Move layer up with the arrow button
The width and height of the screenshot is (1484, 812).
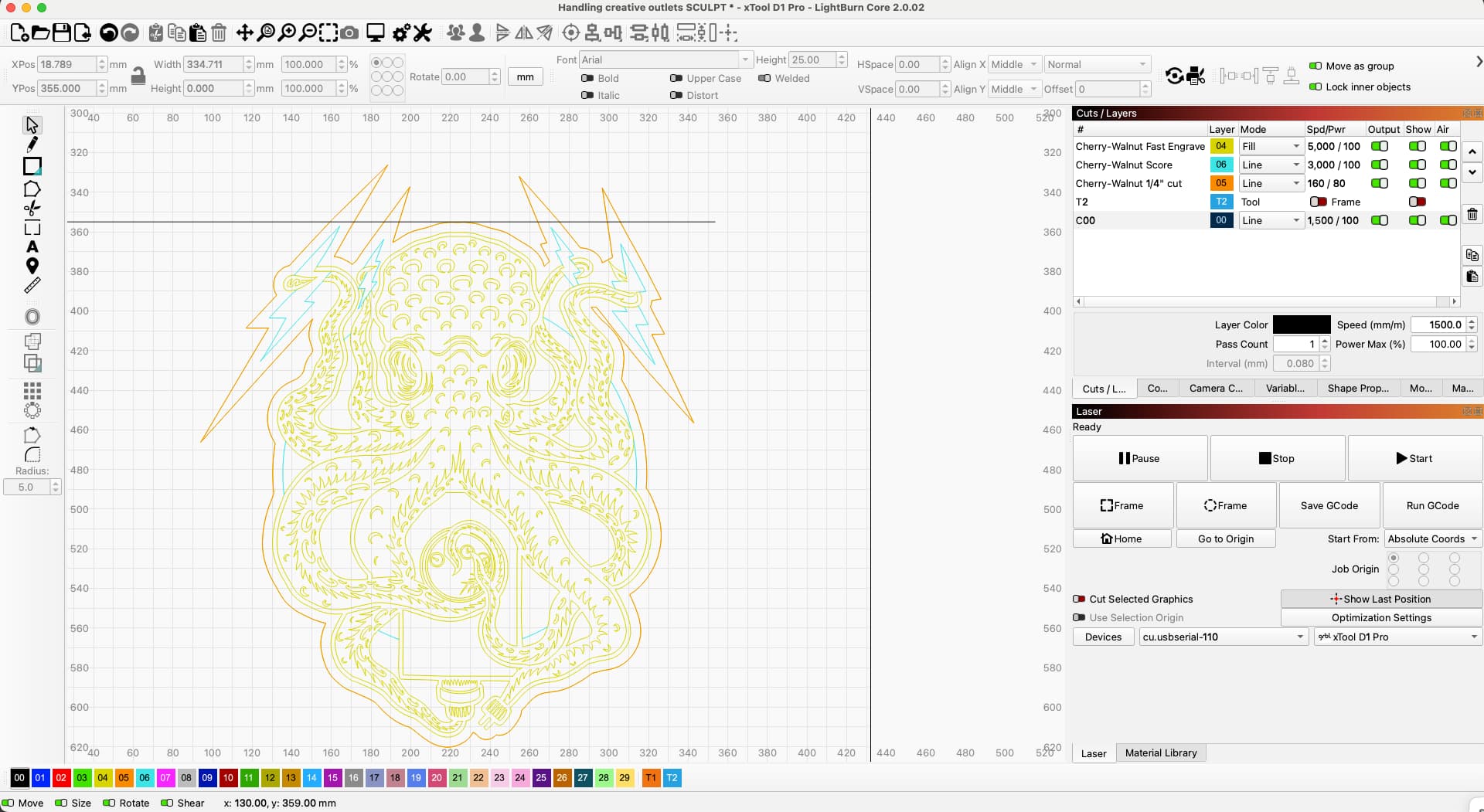click(1472, 152)
